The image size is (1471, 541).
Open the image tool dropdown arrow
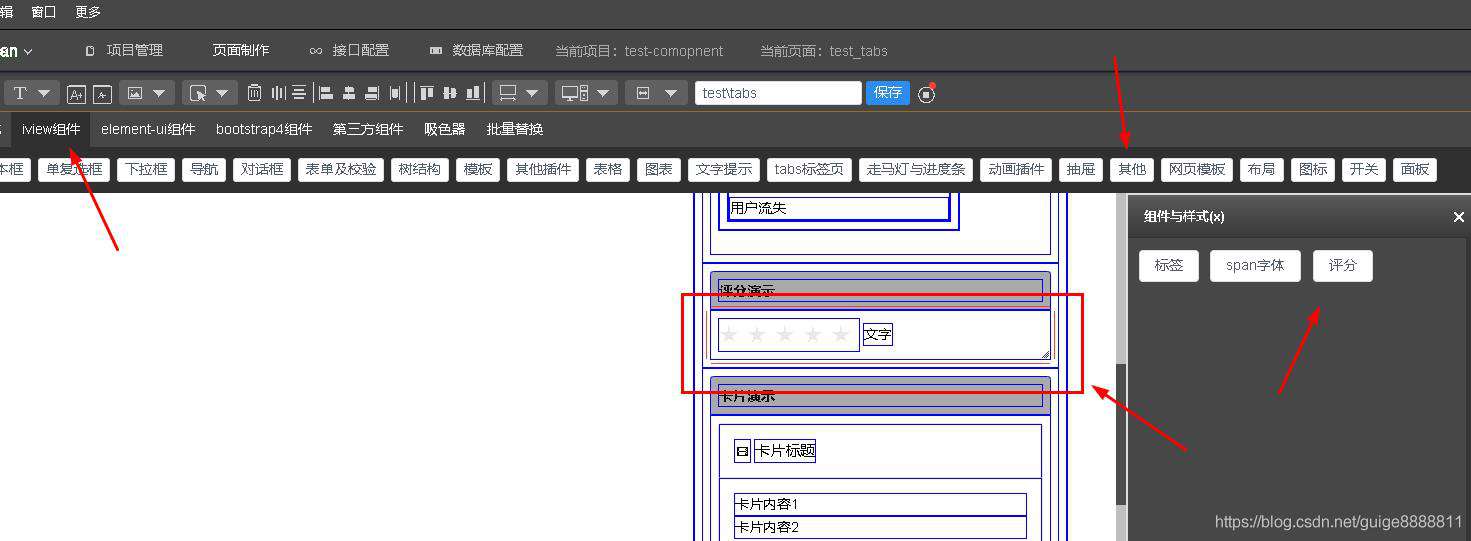[159, 93]
